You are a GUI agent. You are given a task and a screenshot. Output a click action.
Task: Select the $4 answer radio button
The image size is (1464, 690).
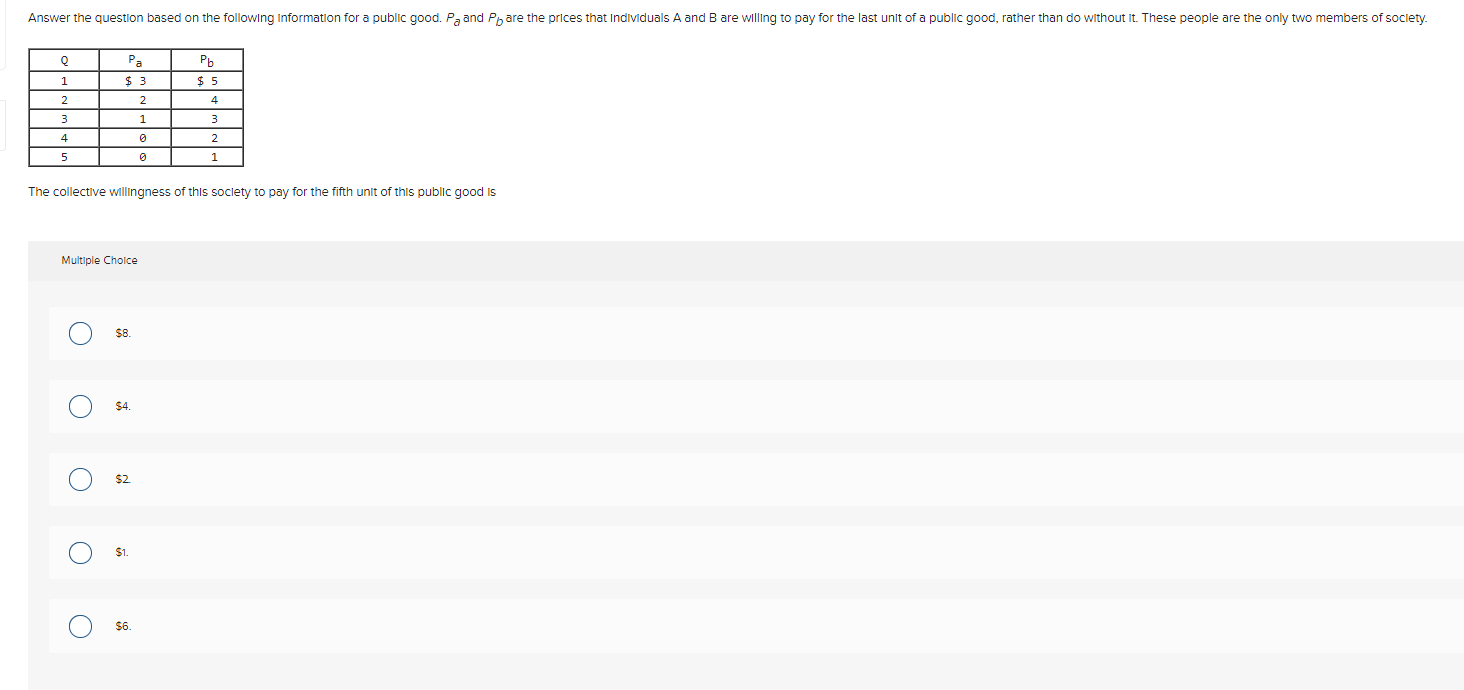[80, 406]
